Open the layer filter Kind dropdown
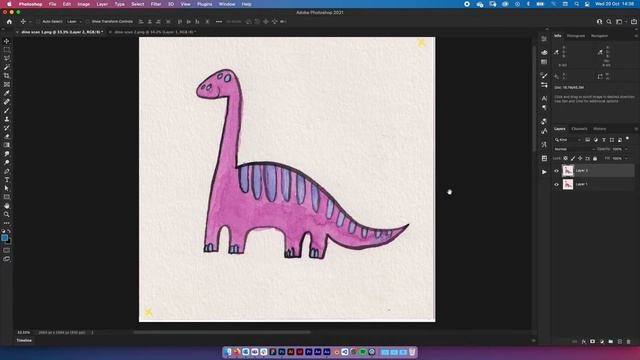 pos(567,140)
